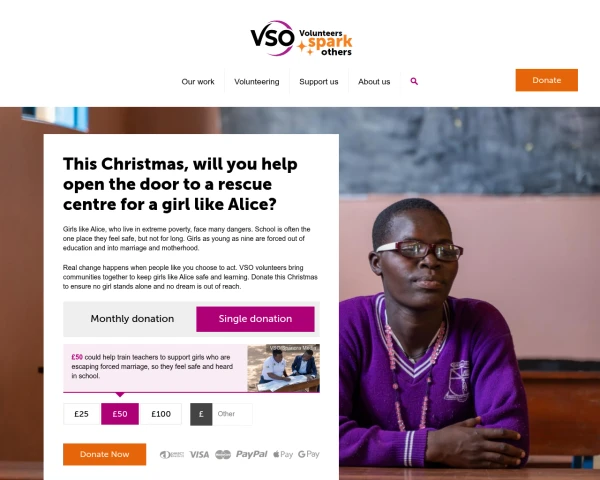The image size is (600, 480).
Task: Choose the £25 donation amount
Action: tap(82, 414)
